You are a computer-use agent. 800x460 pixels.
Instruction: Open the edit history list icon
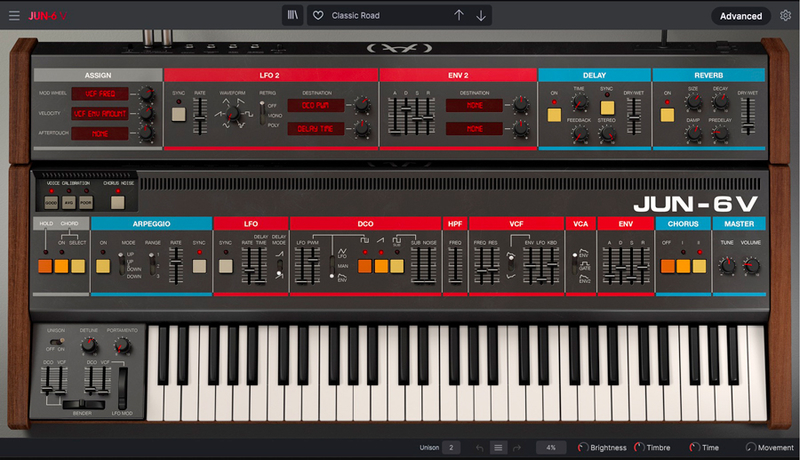(498, 448)
